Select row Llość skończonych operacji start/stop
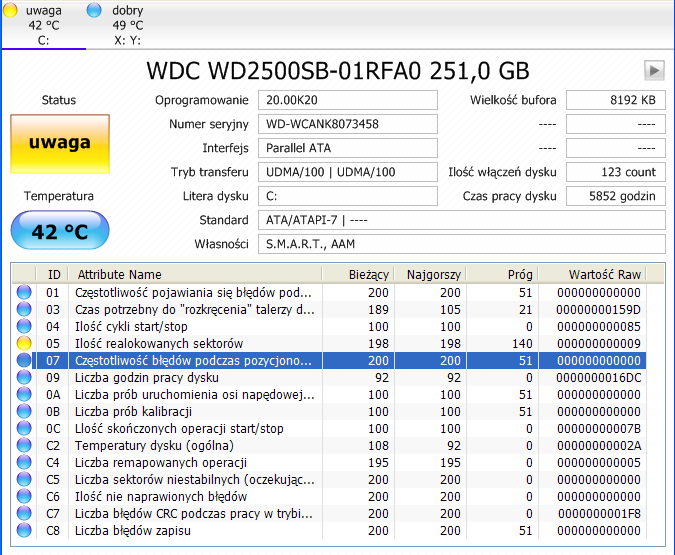 coord(329,428)
